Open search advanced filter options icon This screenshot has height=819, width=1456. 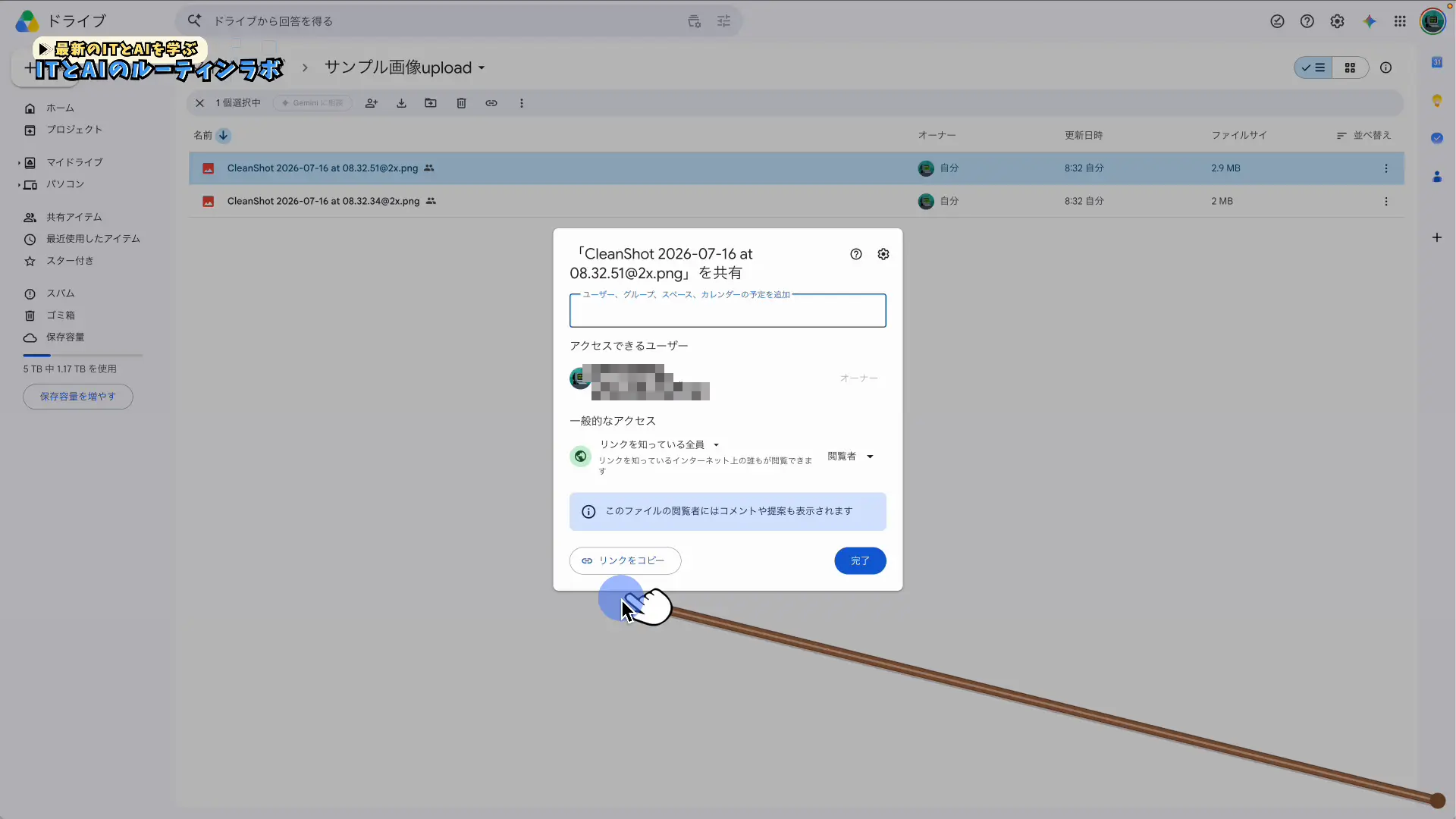click(723, 21)
